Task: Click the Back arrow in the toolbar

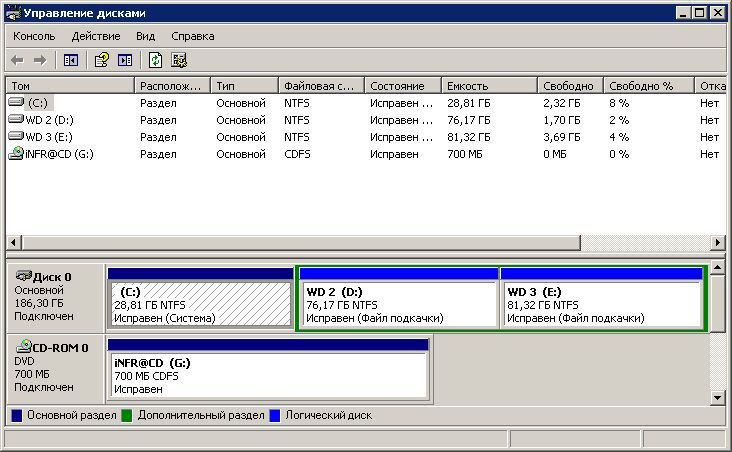Action: pos(17,60)
